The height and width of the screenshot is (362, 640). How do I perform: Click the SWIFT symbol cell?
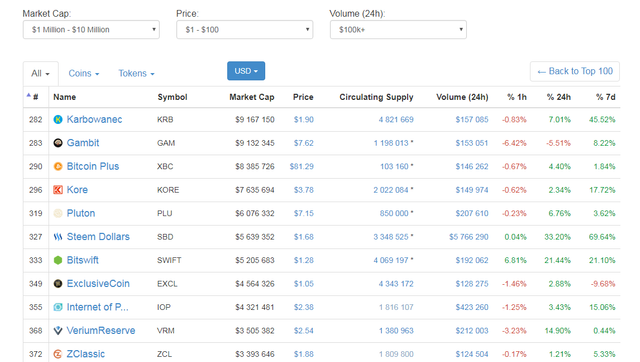click(x=169, y=260)
